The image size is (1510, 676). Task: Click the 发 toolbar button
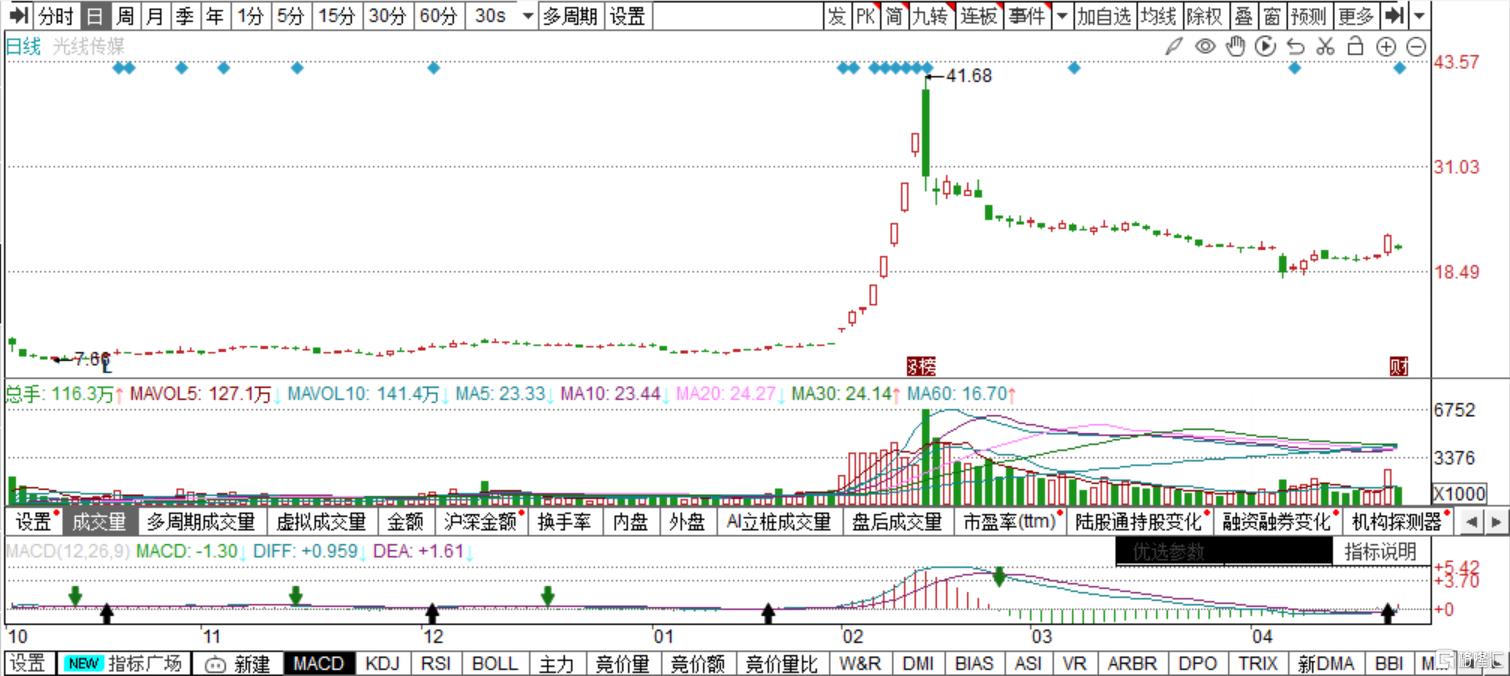(x=837, y=16)
